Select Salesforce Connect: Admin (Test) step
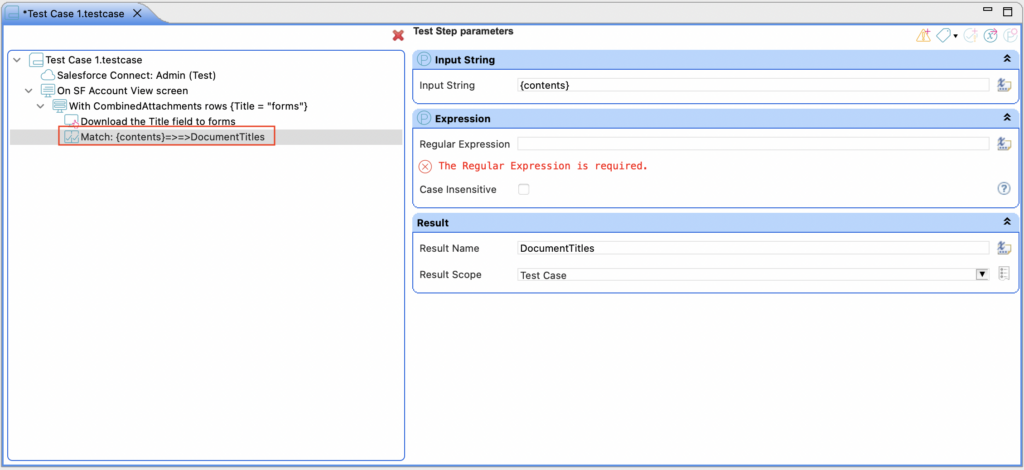The width and height of the screenshot is (1024, 470). click(136, 75)
